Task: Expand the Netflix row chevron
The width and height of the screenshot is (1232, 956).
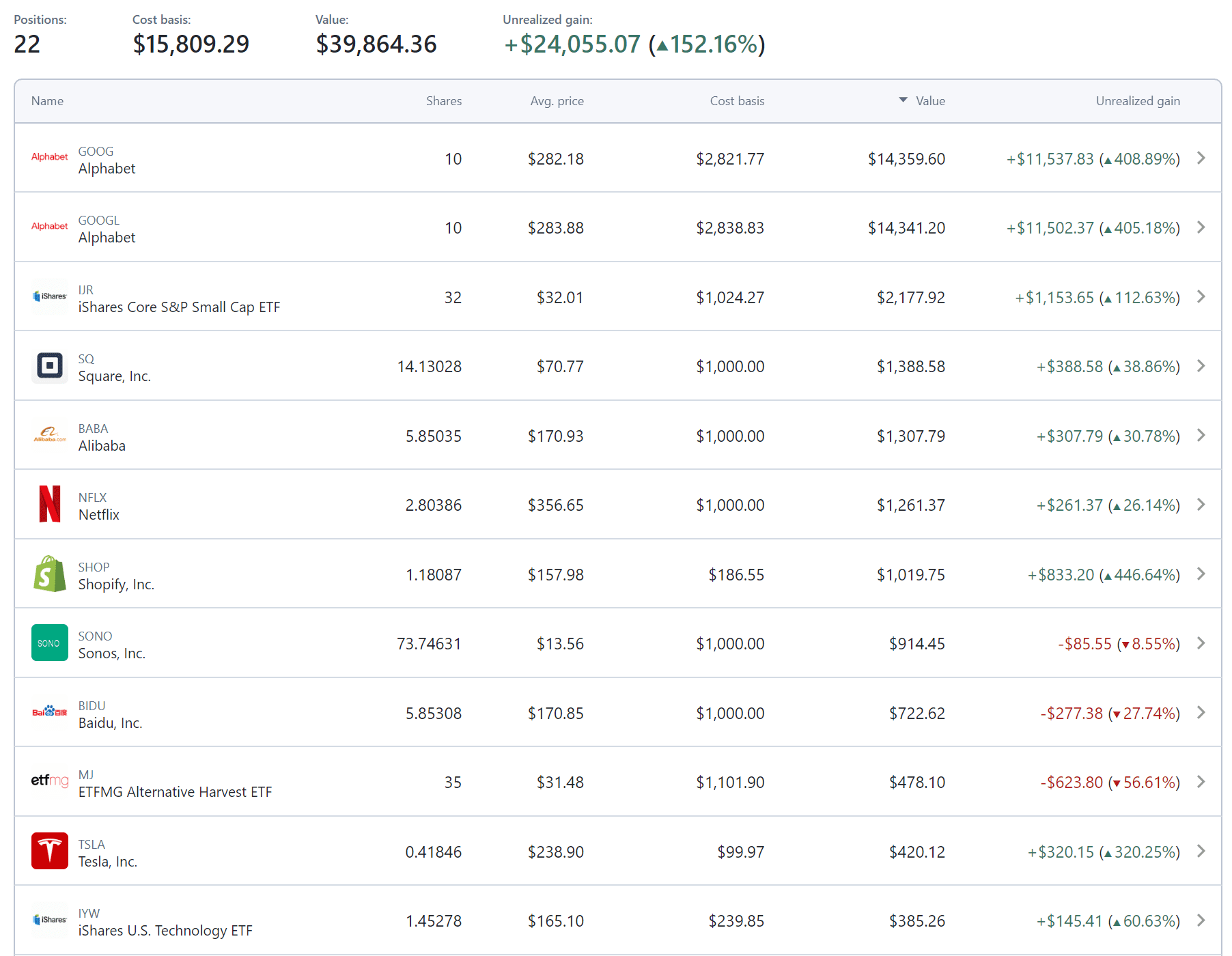Action: (x=1201, y=504)
